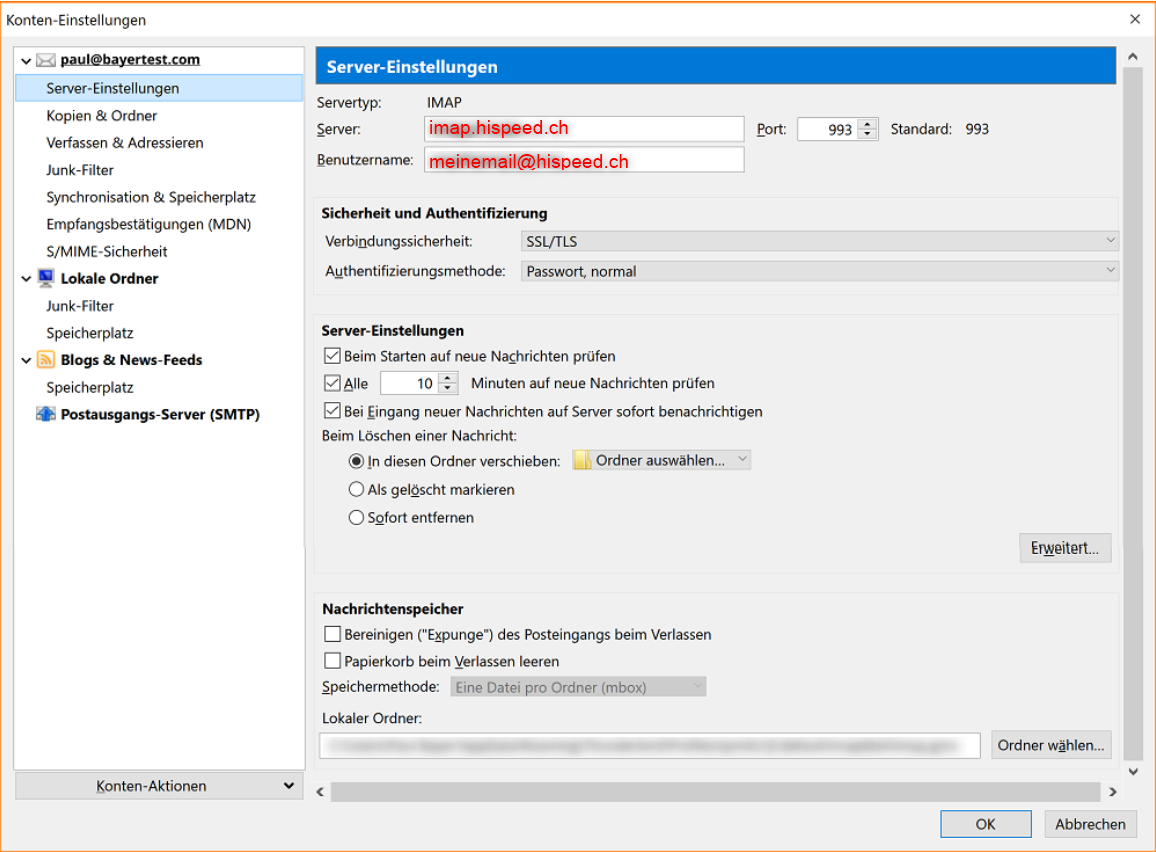Uncheck Beim Starten auf neue Nachrichten prüfen
This screenshot has height=852, width=1156.
(332, 356)
